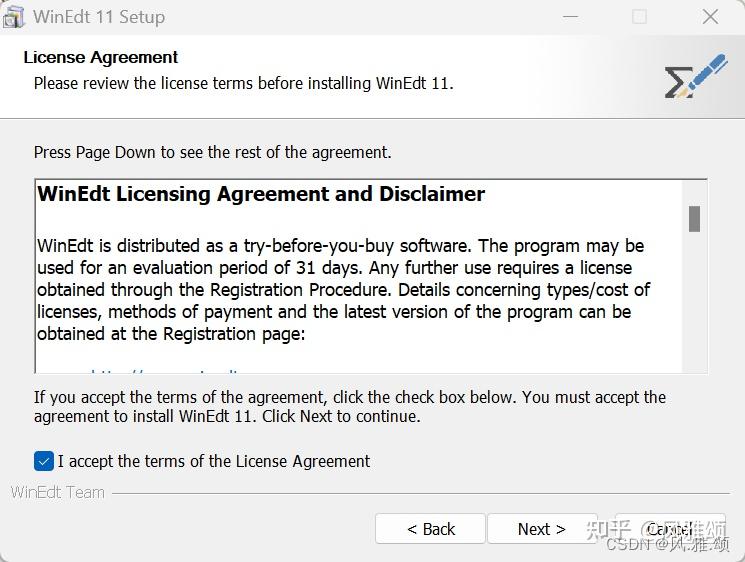The width and height of the screenshot is (745, 562).
Task: Uncheck the accept license terms checkbox
Action: pos(44,461)
